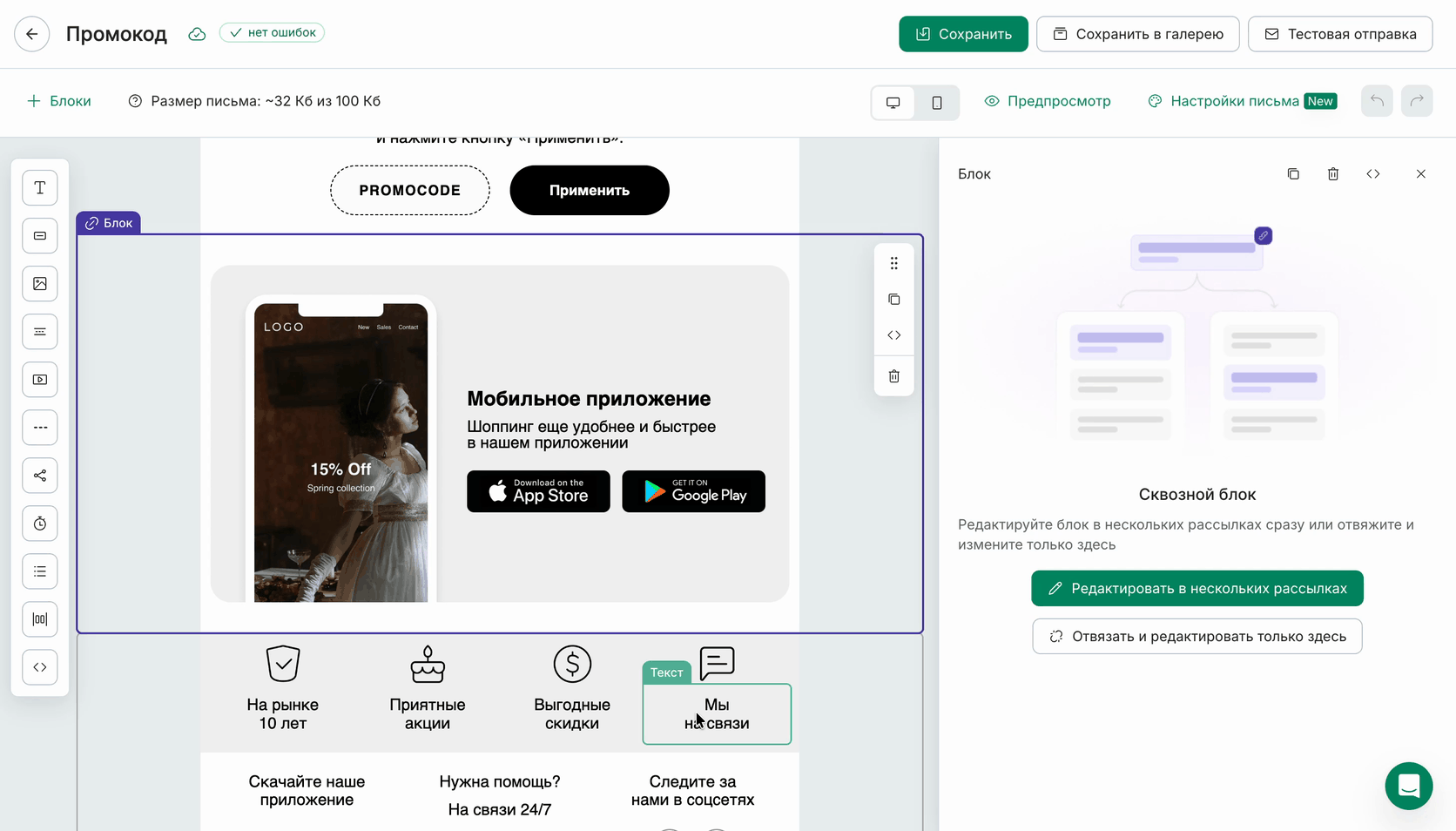Image resolution: width=1456 pixels, height=831 pixels.
Task: Redo the last action
Action: click(x=1417, y=101)
